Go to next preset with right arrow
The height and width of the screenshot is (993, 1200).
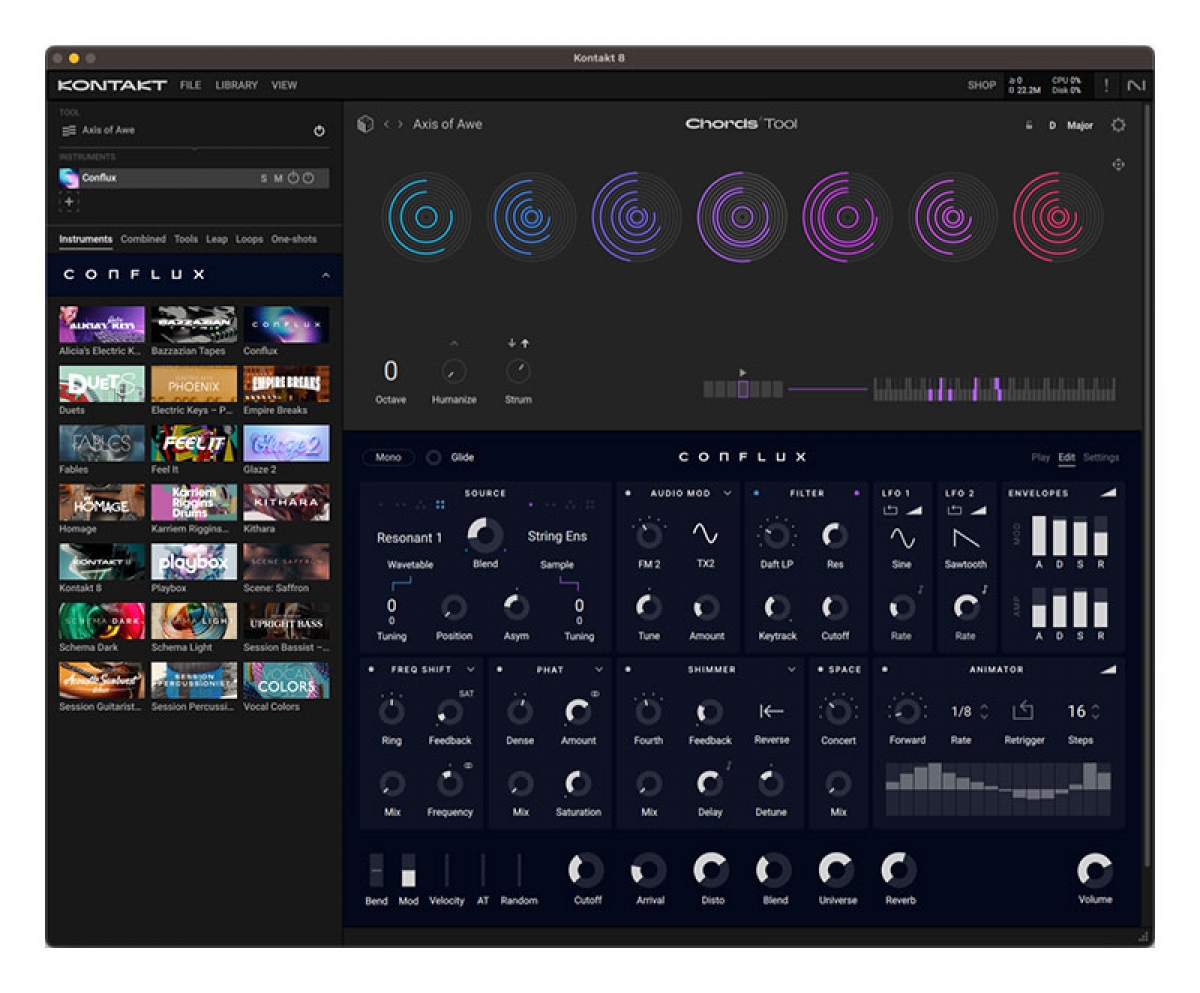pos(401,124)
